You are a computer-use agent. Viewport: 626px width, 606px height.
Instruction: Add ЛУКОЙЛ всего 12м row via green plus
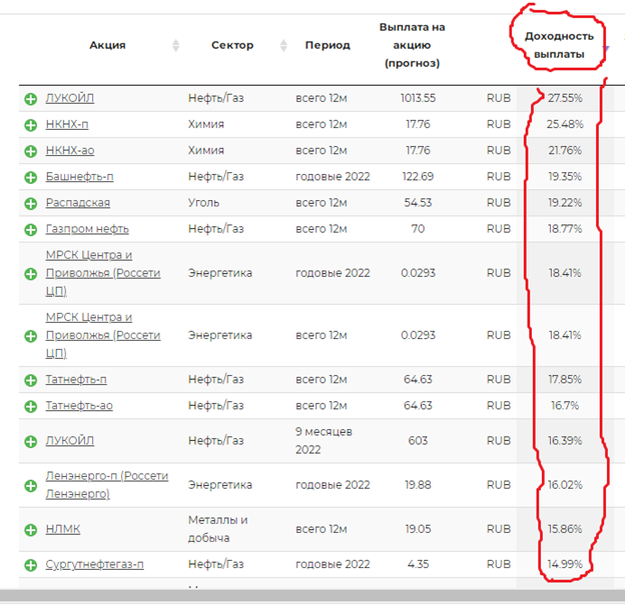pos(31,99)
